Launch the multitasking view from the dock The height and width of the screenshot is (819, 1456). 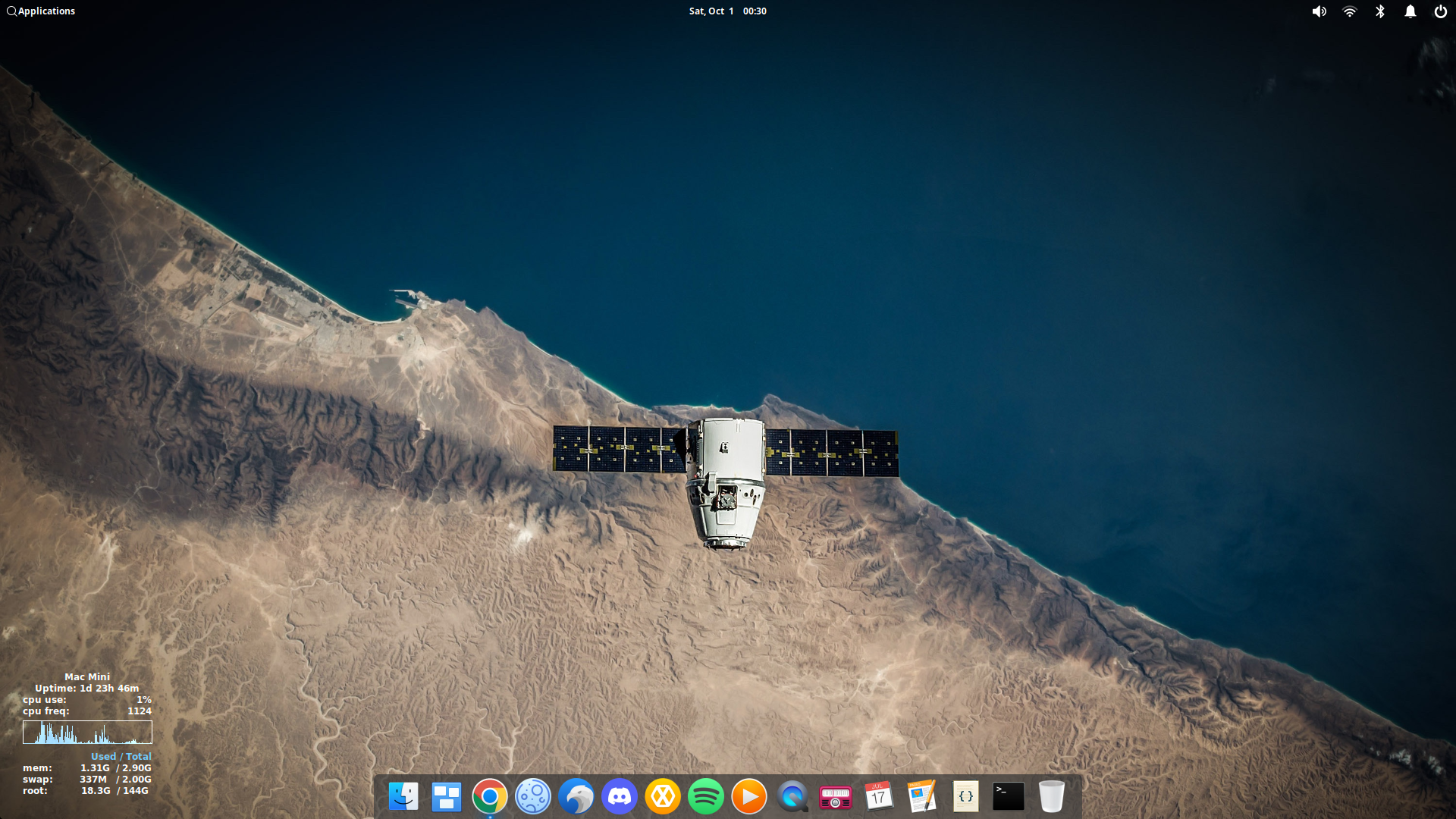tap(447, 796)
